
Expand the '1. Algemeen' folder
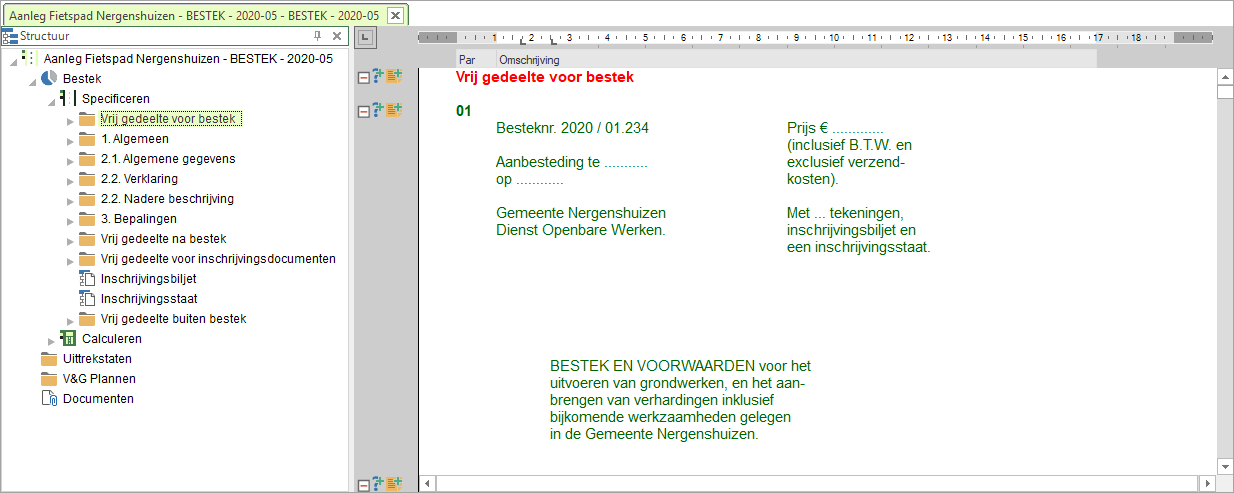click(70, 140)
